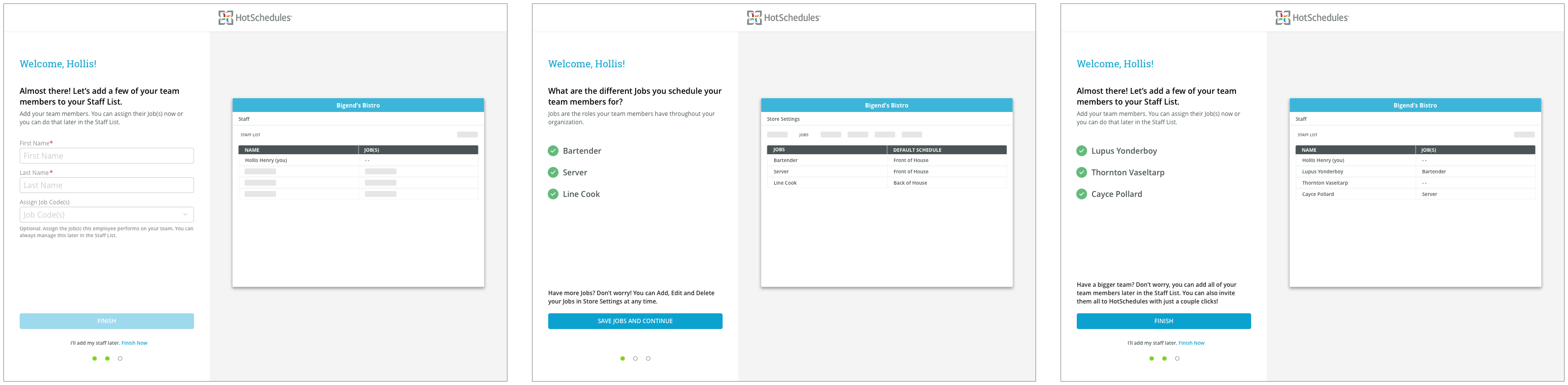Click 'Thornton Vaseltarp' label in the checked names list
The height and width of the screenshot is (385, 1568).
tap(1127, 173)
